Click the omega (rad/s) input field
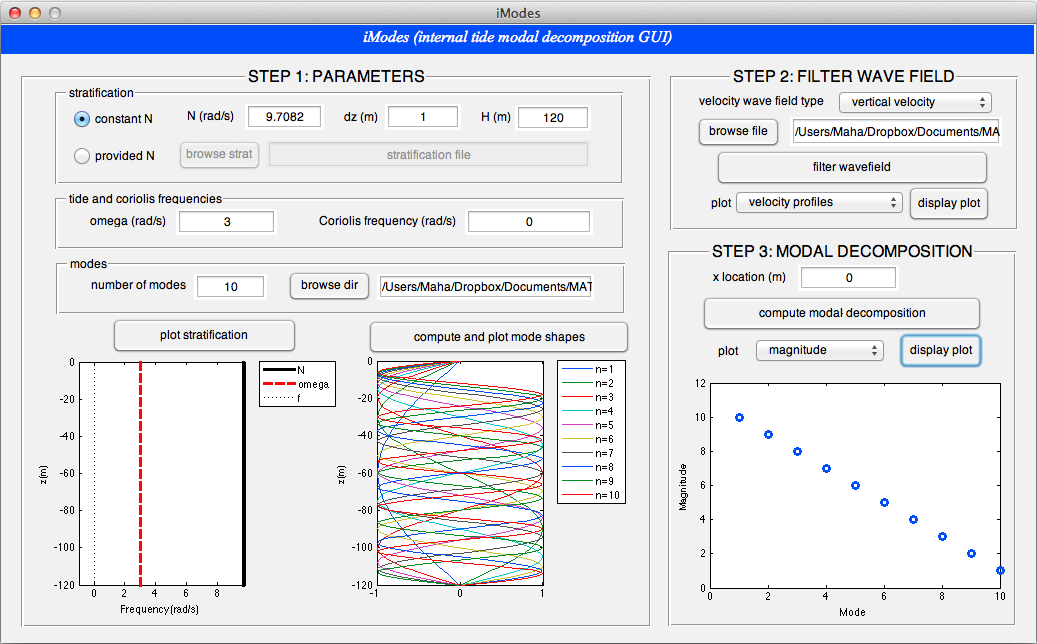Viewport: 1037px width, 644px height. [x=226, y=221]
